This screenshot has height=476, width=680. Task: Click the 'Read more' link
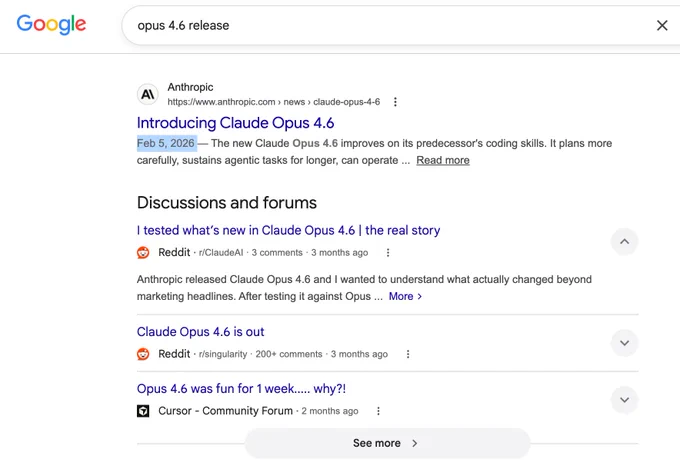pyautogui.click(x=443, y=160)
